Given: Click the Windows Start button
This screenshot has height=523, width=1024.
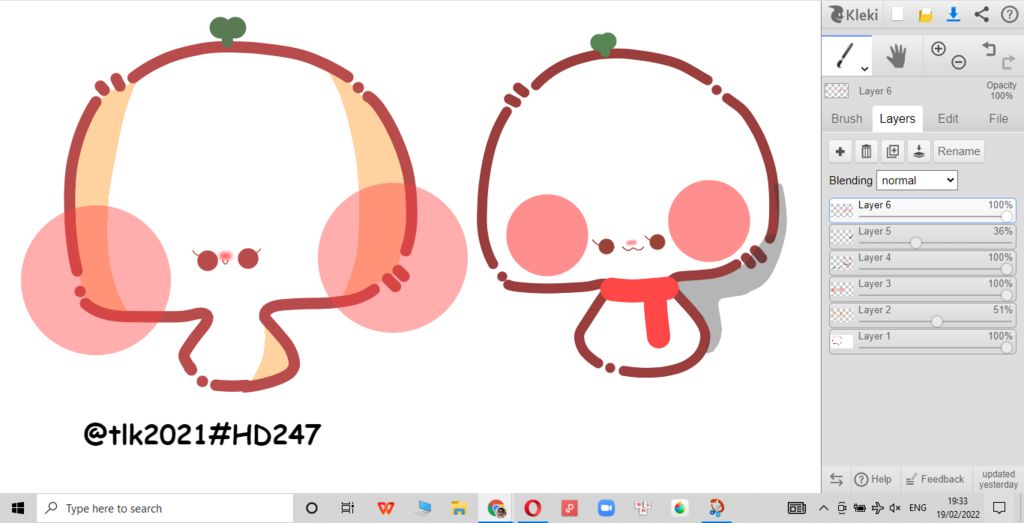Looking at the screenshot, I should (18, 508).
